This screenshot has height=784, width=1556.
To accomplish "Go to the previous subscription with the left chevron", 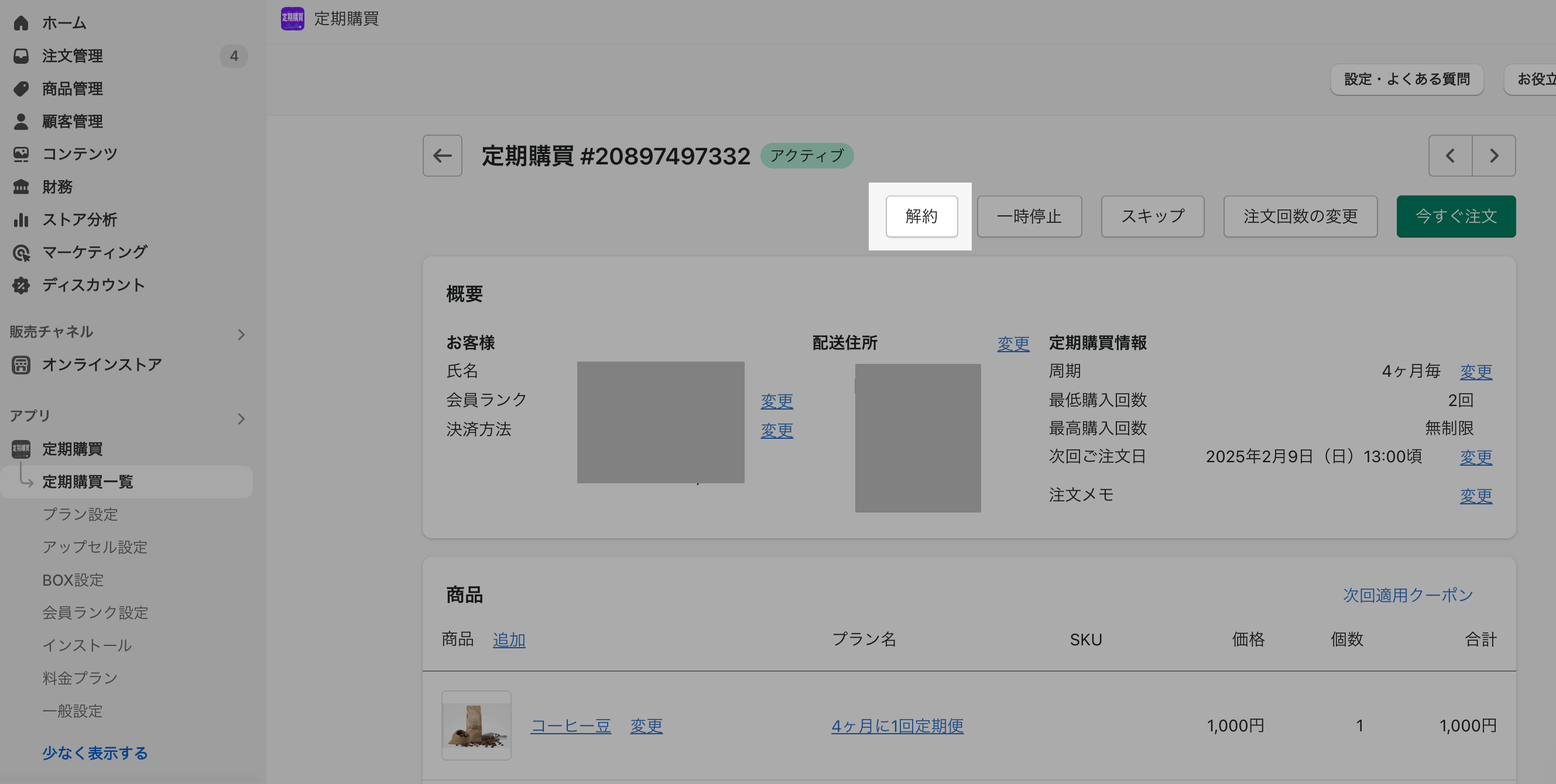I will pos(1449,156).
